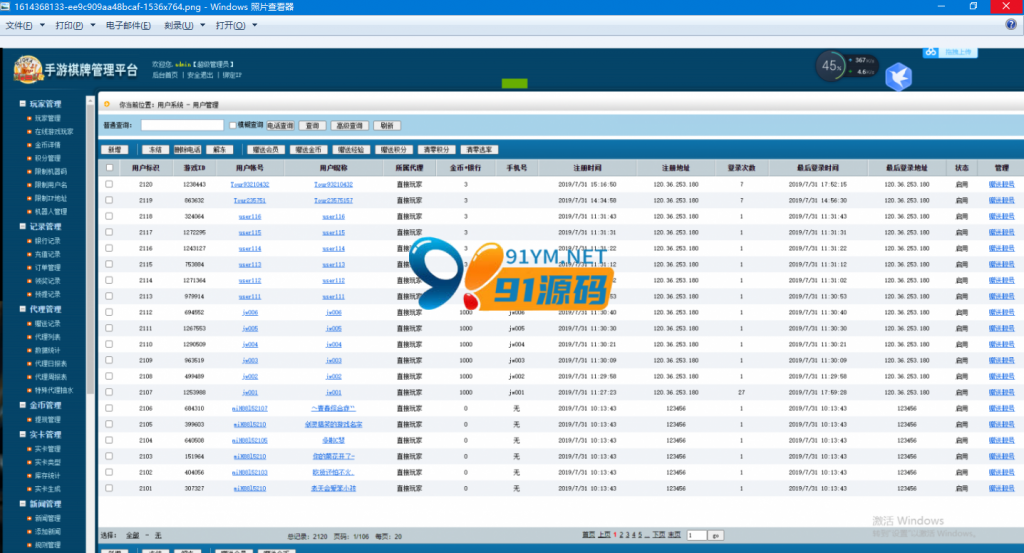1024x553 pixels.
Task: Click the orange location arrow icon
Action: point(107,104)
